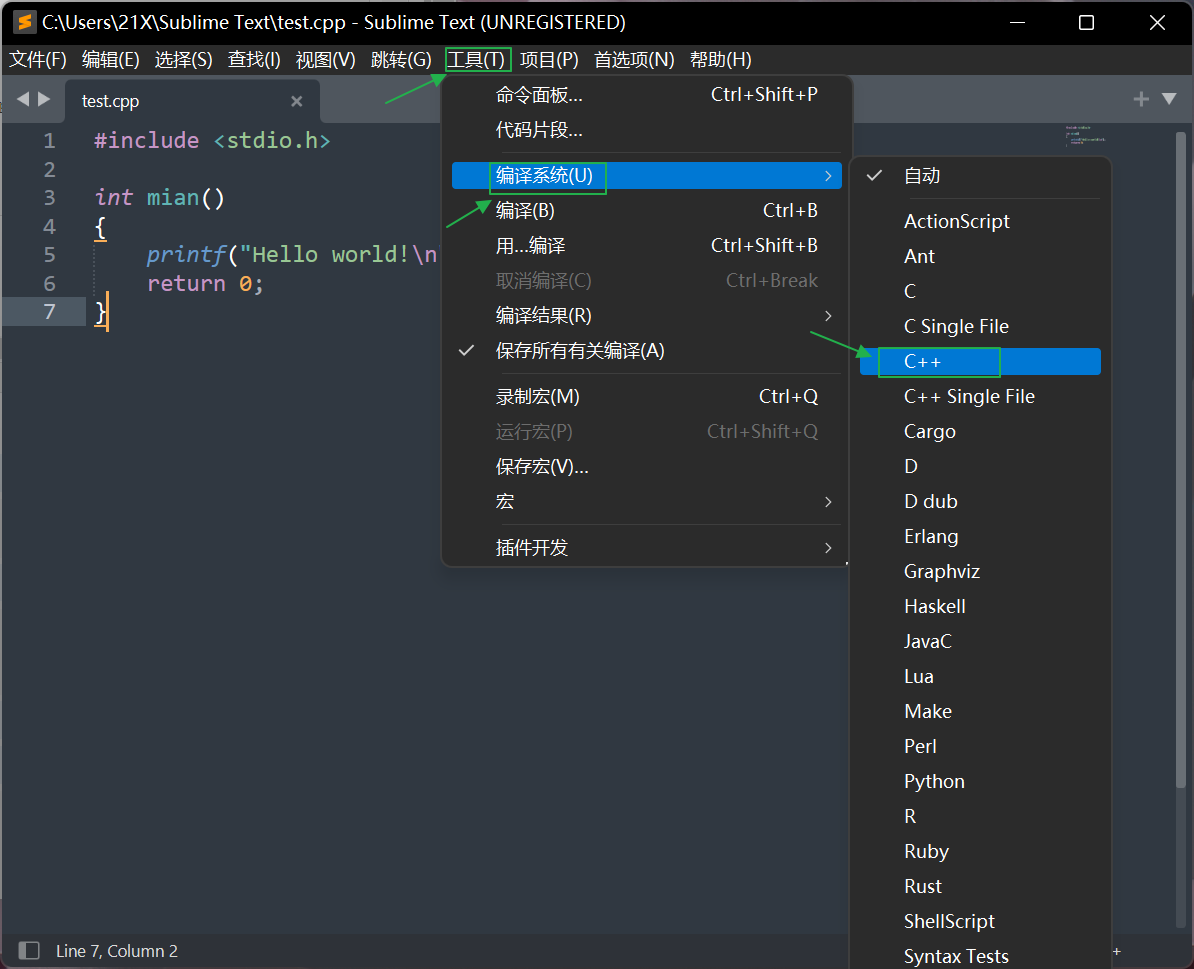Viewport: 1194px width, 969px height.
Task: Select Graphviz build system
Action: click(980, 572)
